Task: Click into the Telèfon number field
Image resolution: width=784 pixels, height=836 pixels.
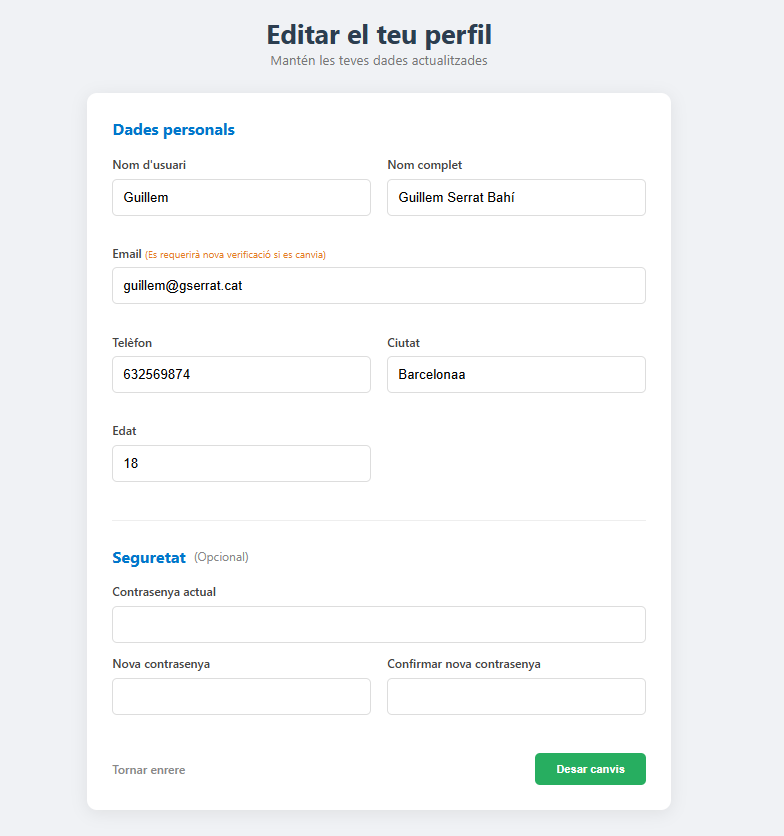Action: pyautogui.click(x=241, y=374)
